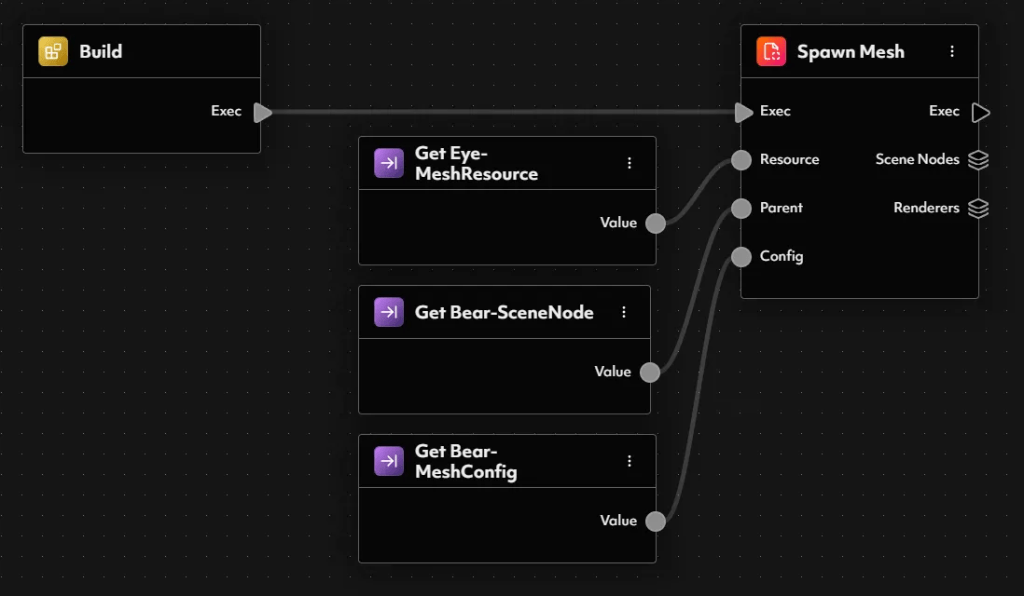This screenshot has height=596, width=1024.
Task: Click the Resource input pin on Spawn Mesh
Action: (741, 160)
